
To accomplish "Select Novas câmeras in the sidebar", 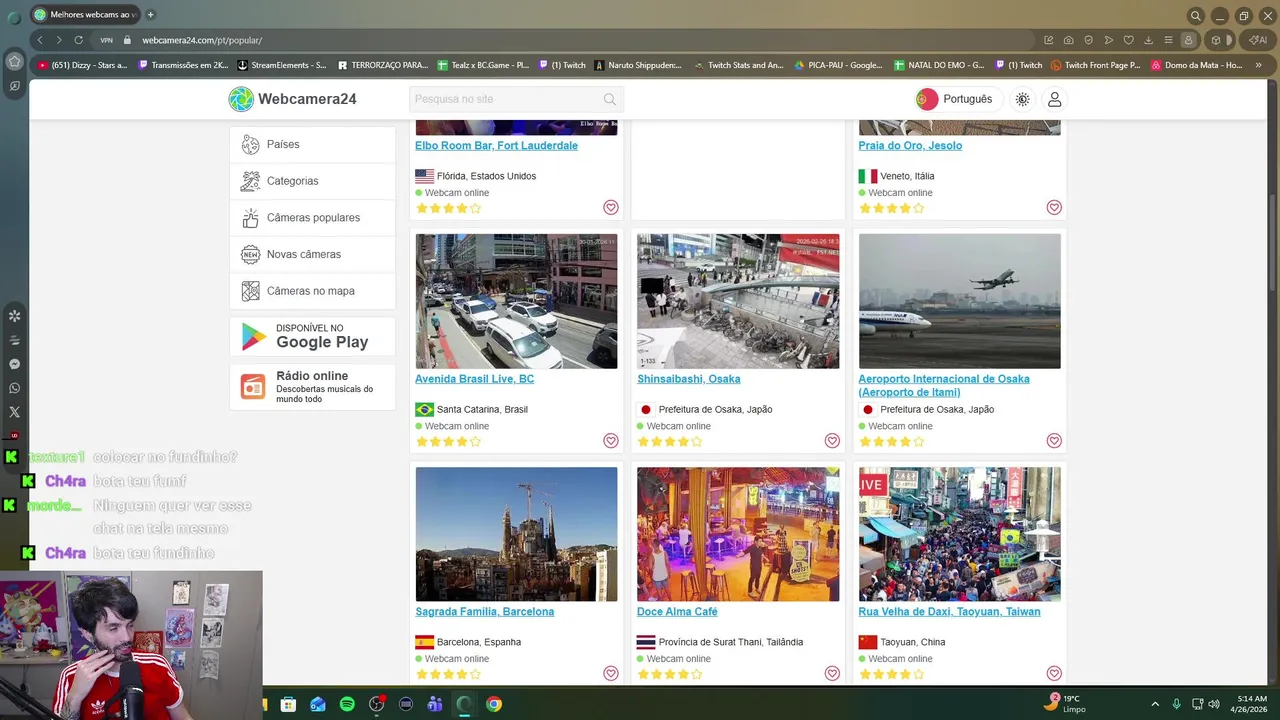I will tap(312, 254).
